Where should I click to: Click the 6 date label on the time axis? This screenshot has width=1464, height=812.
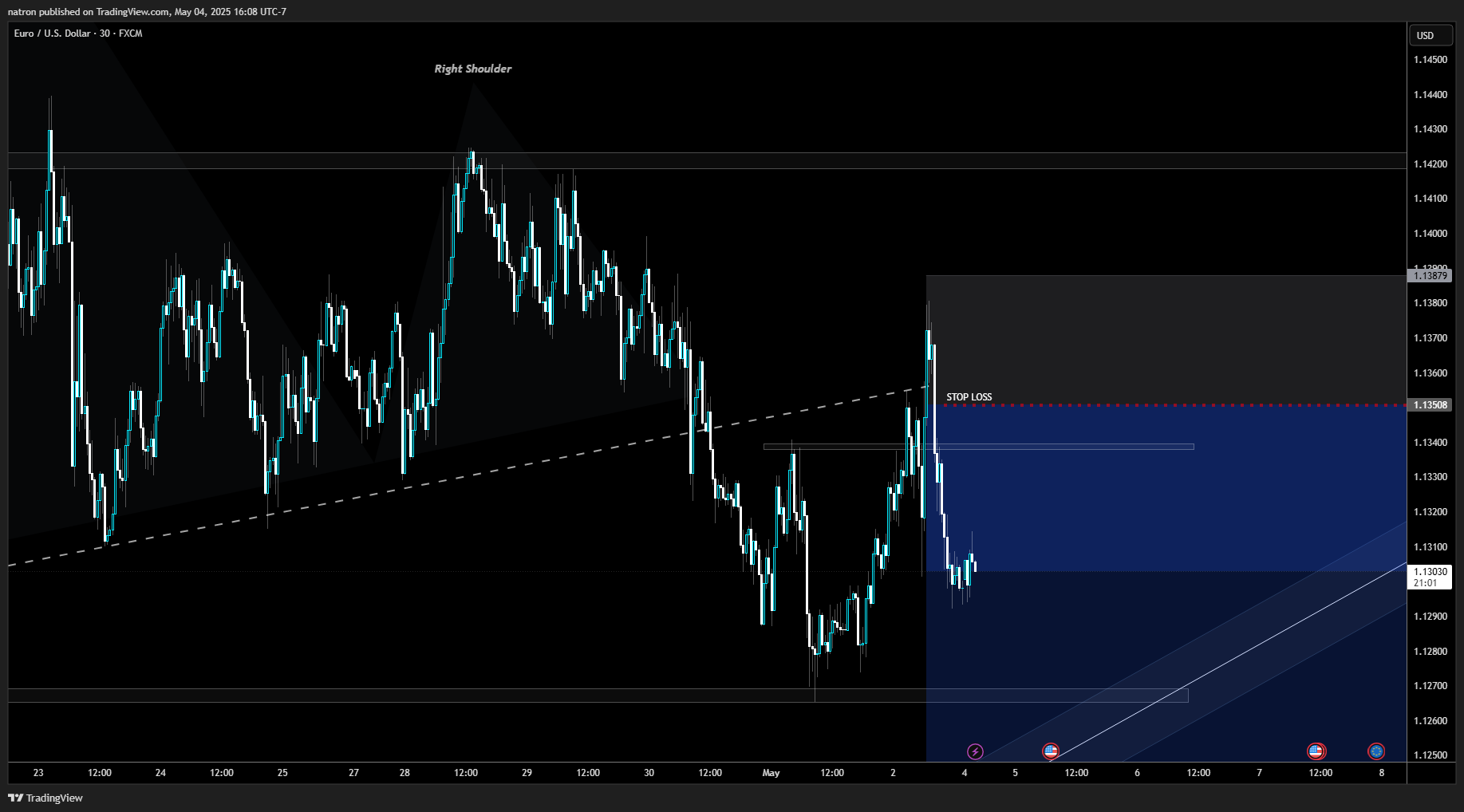tap(1137, 773)
